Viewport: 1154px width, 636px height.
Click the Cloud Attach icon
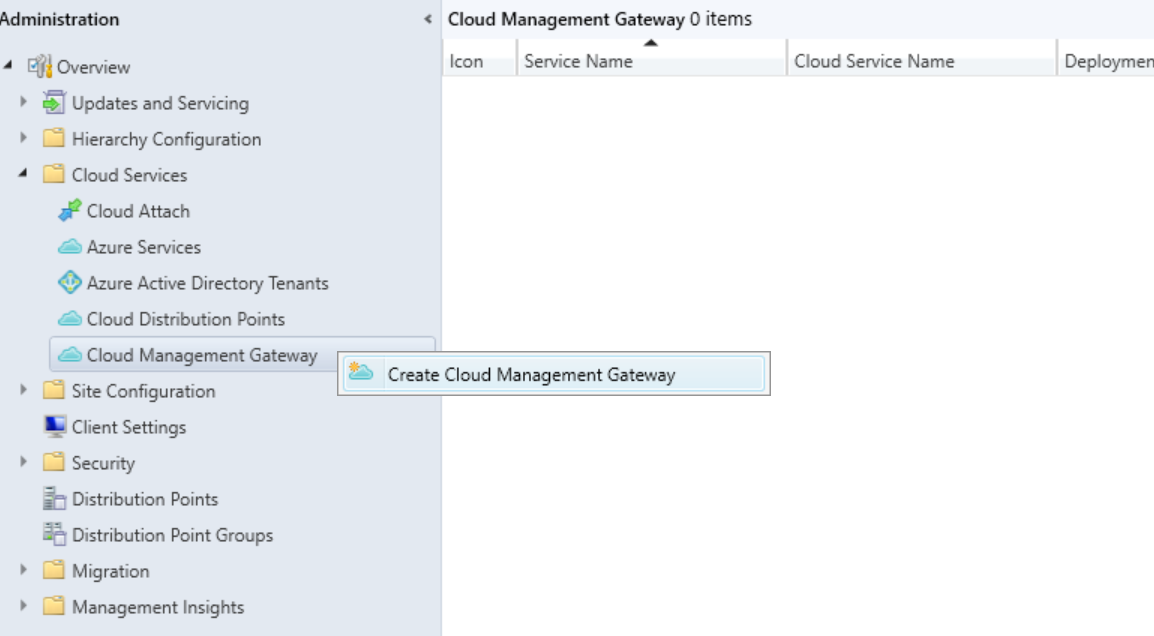pos(69,211)
